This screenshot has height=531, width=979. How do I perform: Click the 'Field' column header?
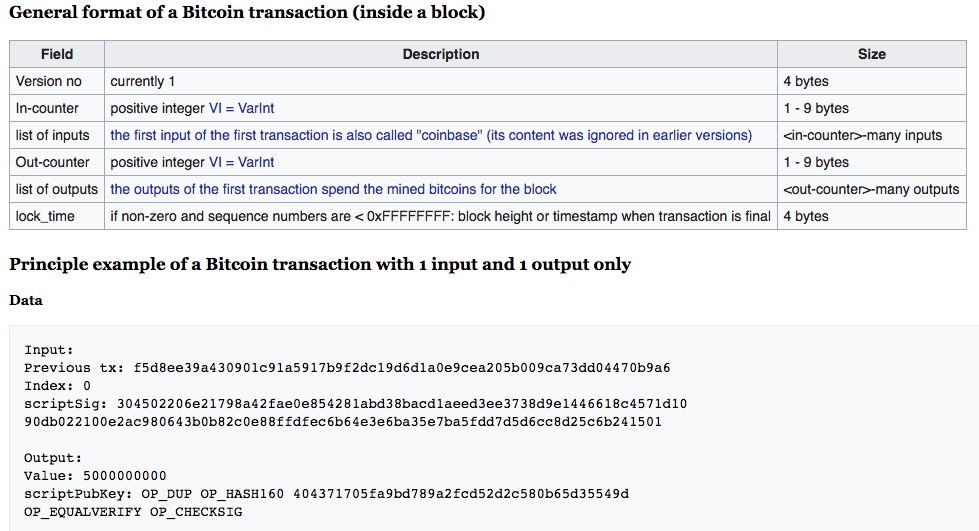point(57,54)
